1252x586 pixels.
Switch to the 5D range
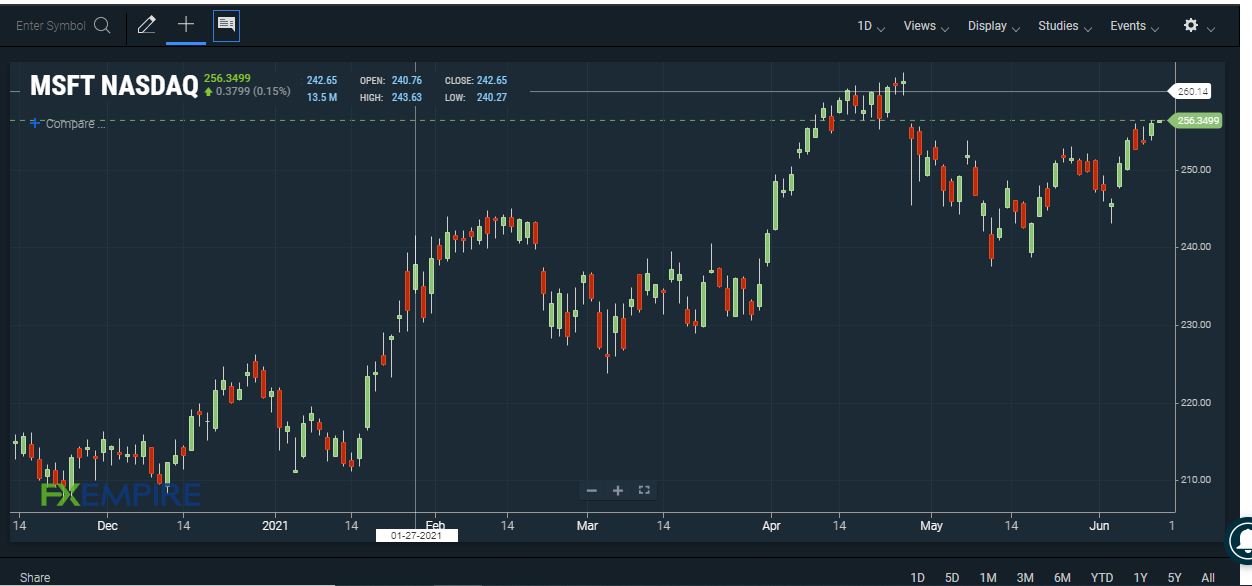click(x=952, y=578)
